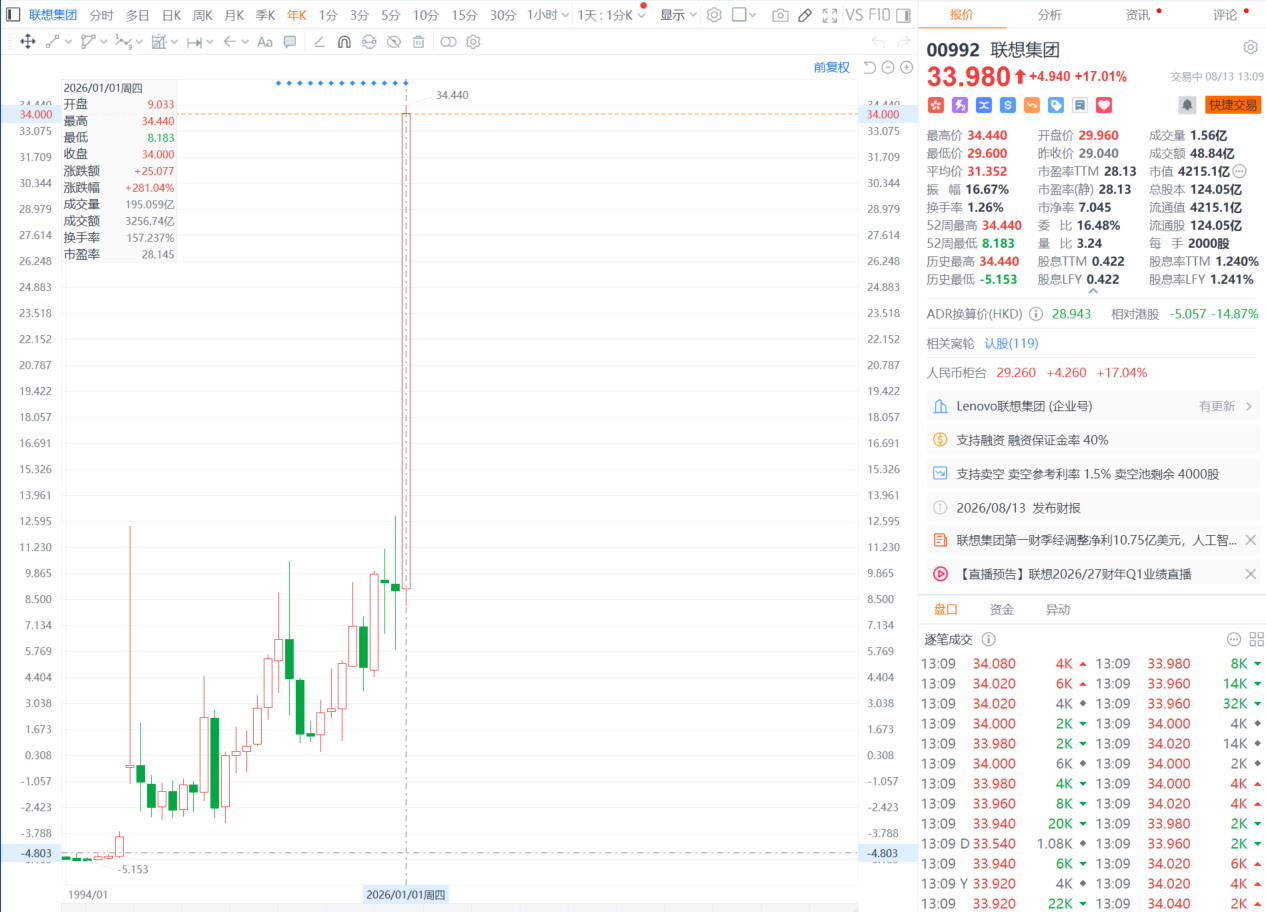Open the 逐笔成交 info icon
Screen dimensions: 1266x912
989,639
